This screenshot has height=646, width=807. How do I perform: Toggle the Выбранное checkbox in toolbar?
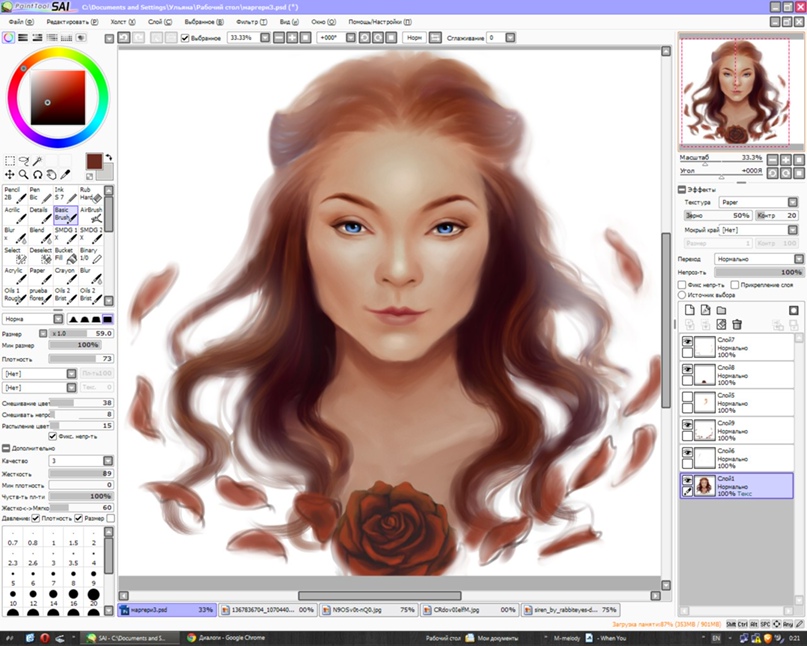[185, 37]
